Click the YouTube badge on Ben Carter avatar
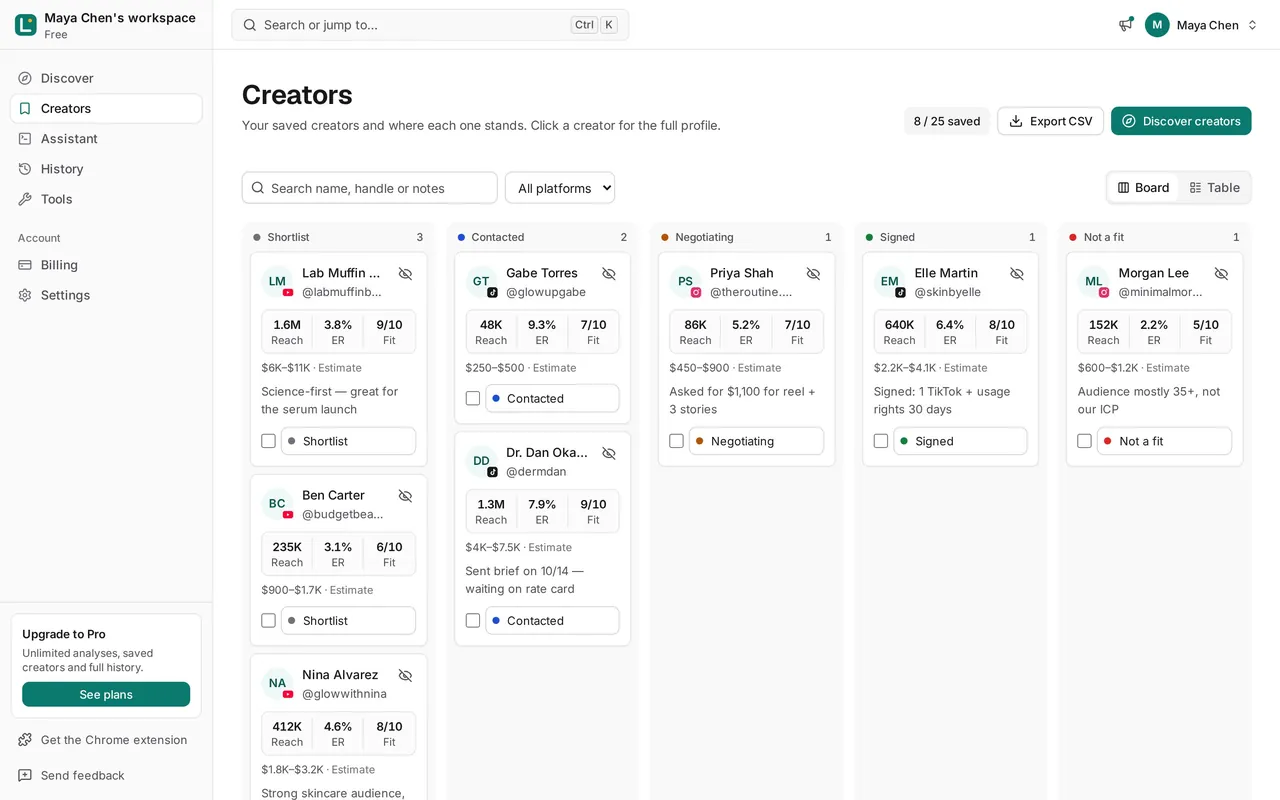 (288, 515)
